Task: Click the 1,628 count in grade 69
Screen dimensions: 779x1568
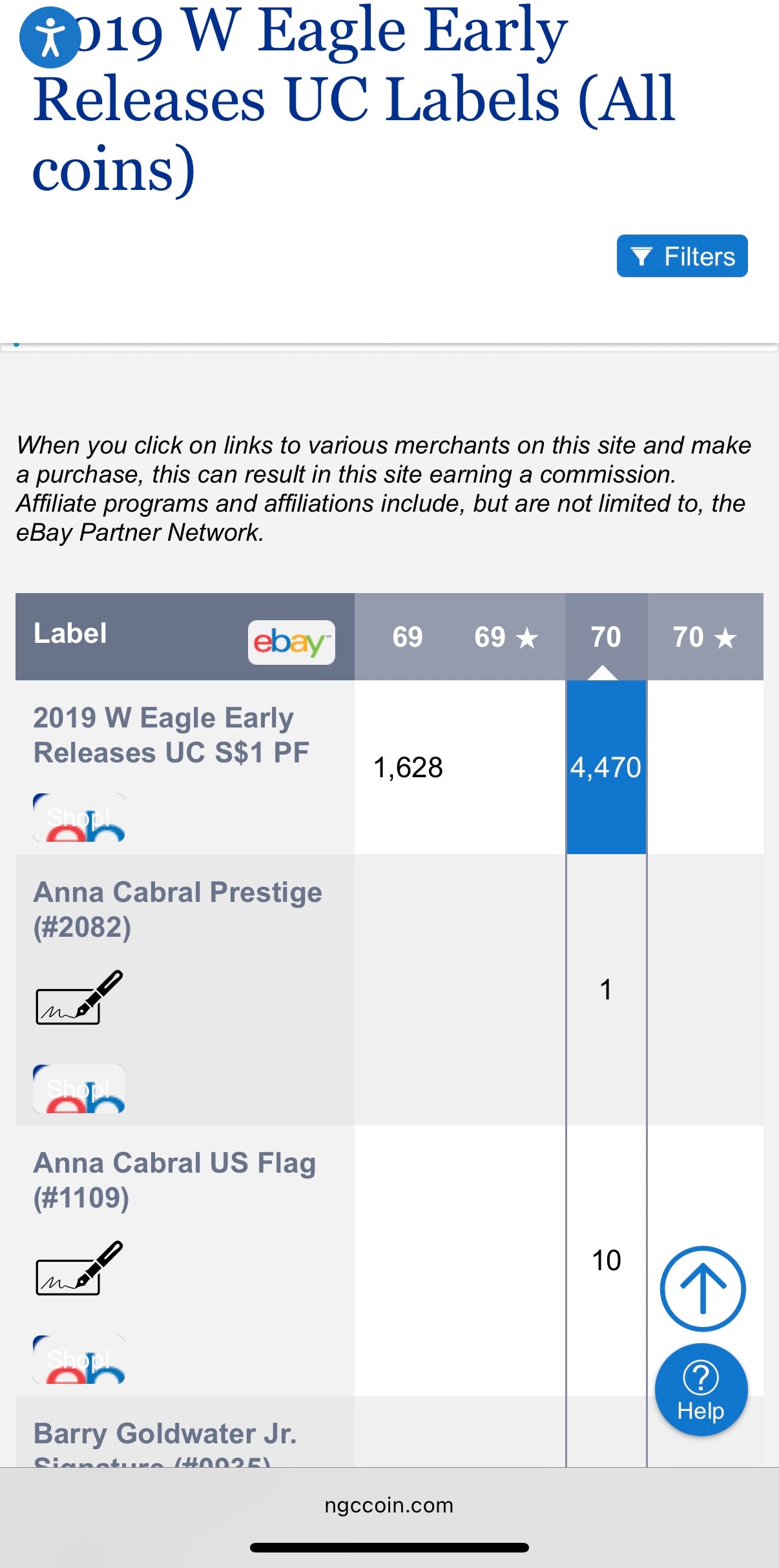Action: pyautogui.click(x=408, y=768)
